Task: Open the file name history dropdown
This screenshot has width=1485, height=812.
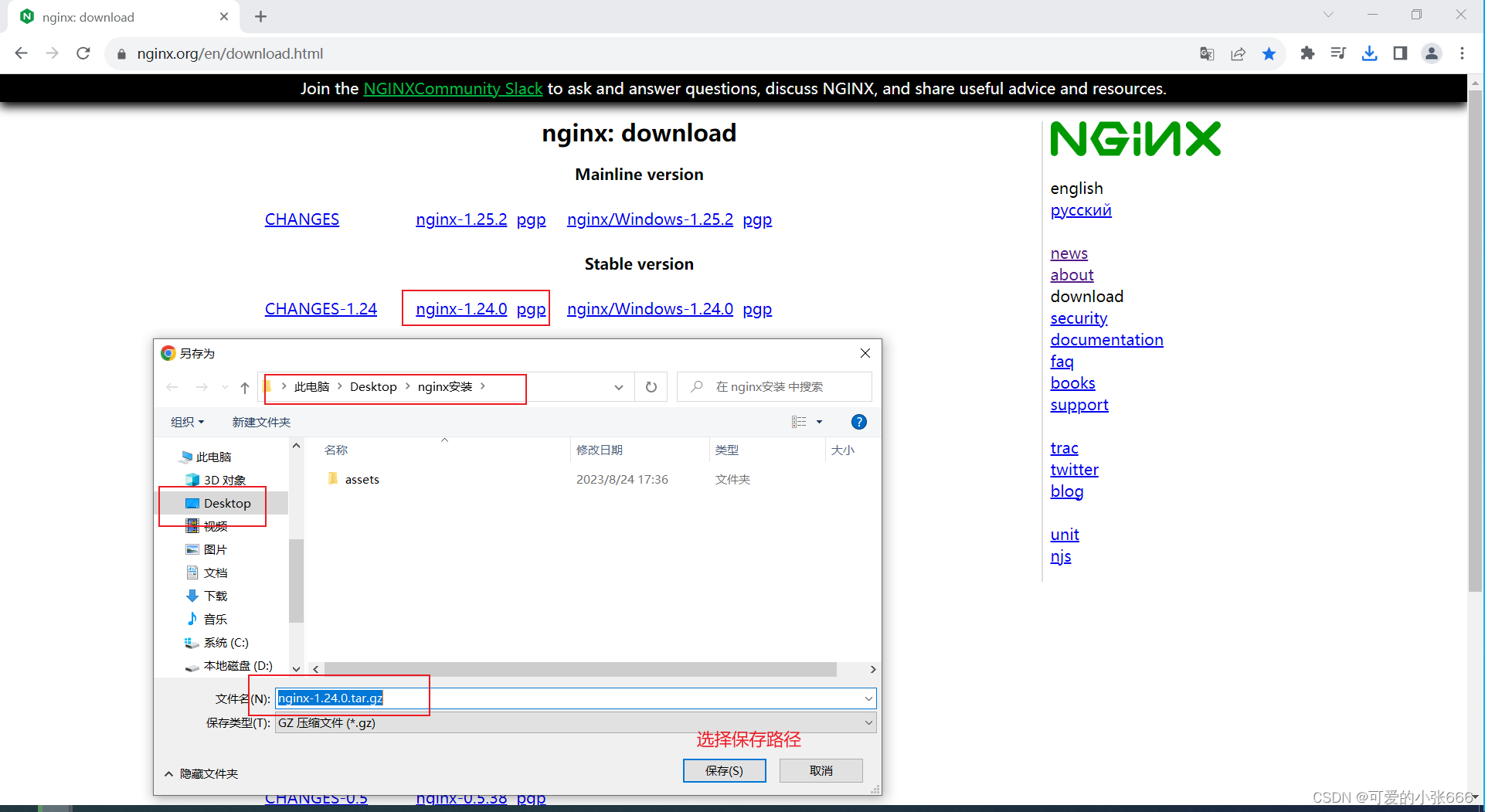Action: point(868,698)
